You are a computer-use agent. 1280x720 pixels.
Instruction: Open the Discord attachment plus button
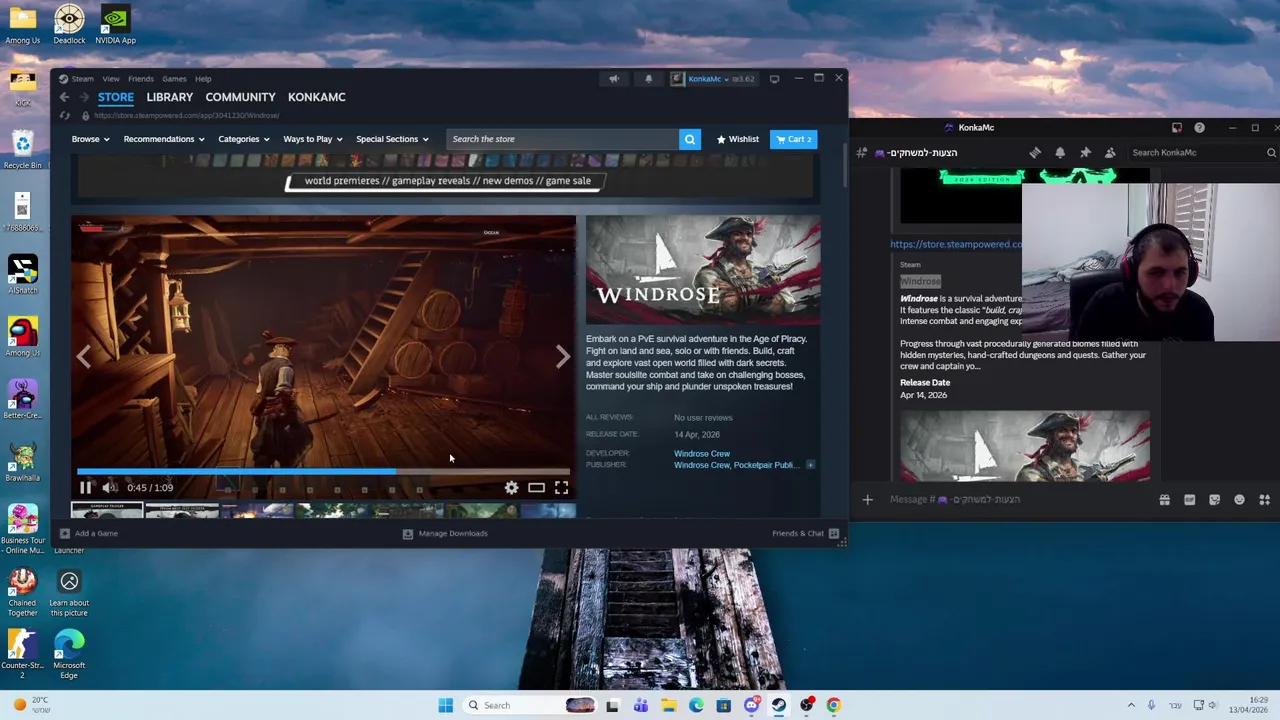point(867,499)
